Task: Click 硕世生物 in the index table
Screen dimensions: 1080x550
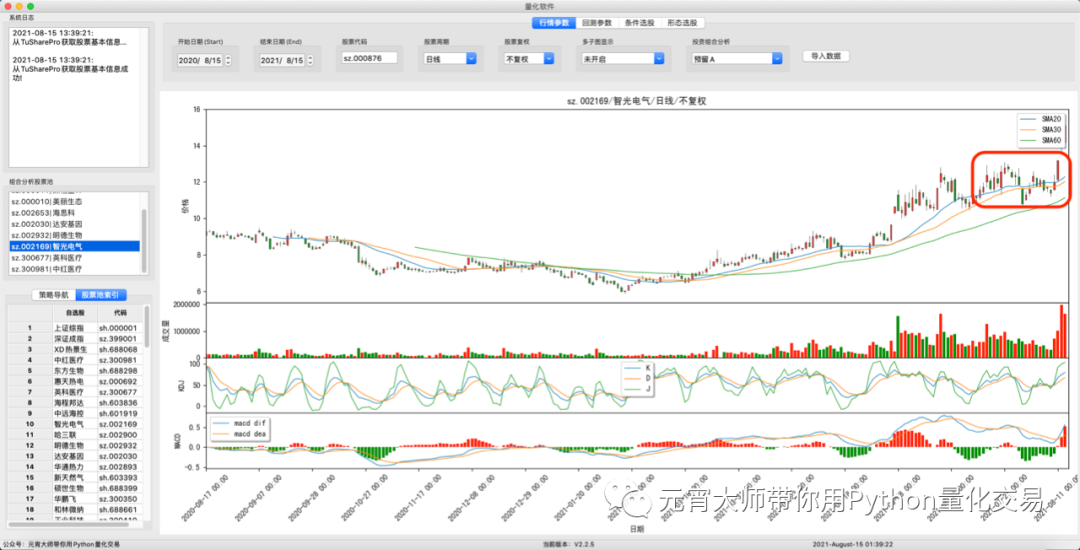Action: (74, 487)
